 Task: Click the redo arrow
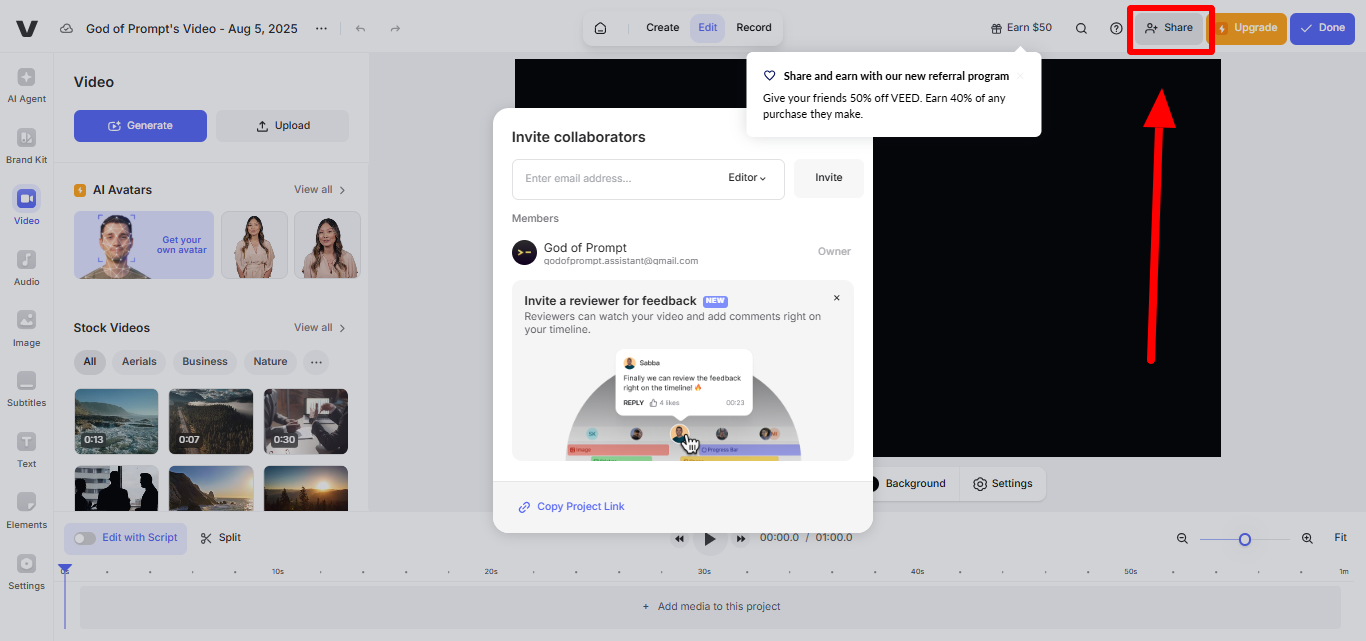pyautogui.click(x=395, y=29)
